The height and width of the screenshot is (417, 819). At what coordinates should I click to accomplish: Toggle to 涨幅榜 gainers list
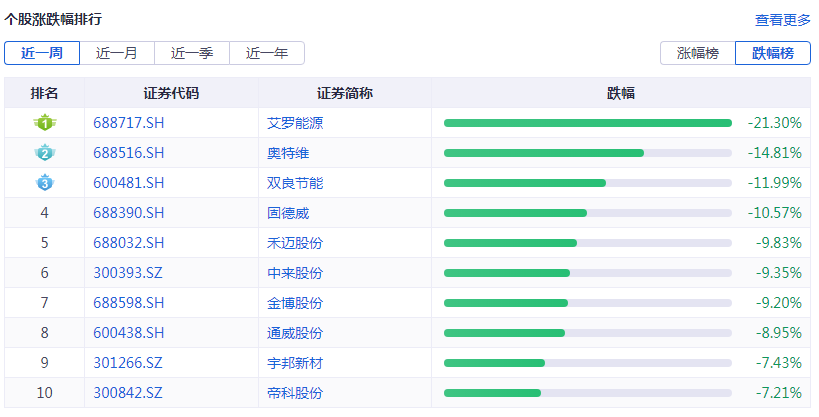[697, 53]
